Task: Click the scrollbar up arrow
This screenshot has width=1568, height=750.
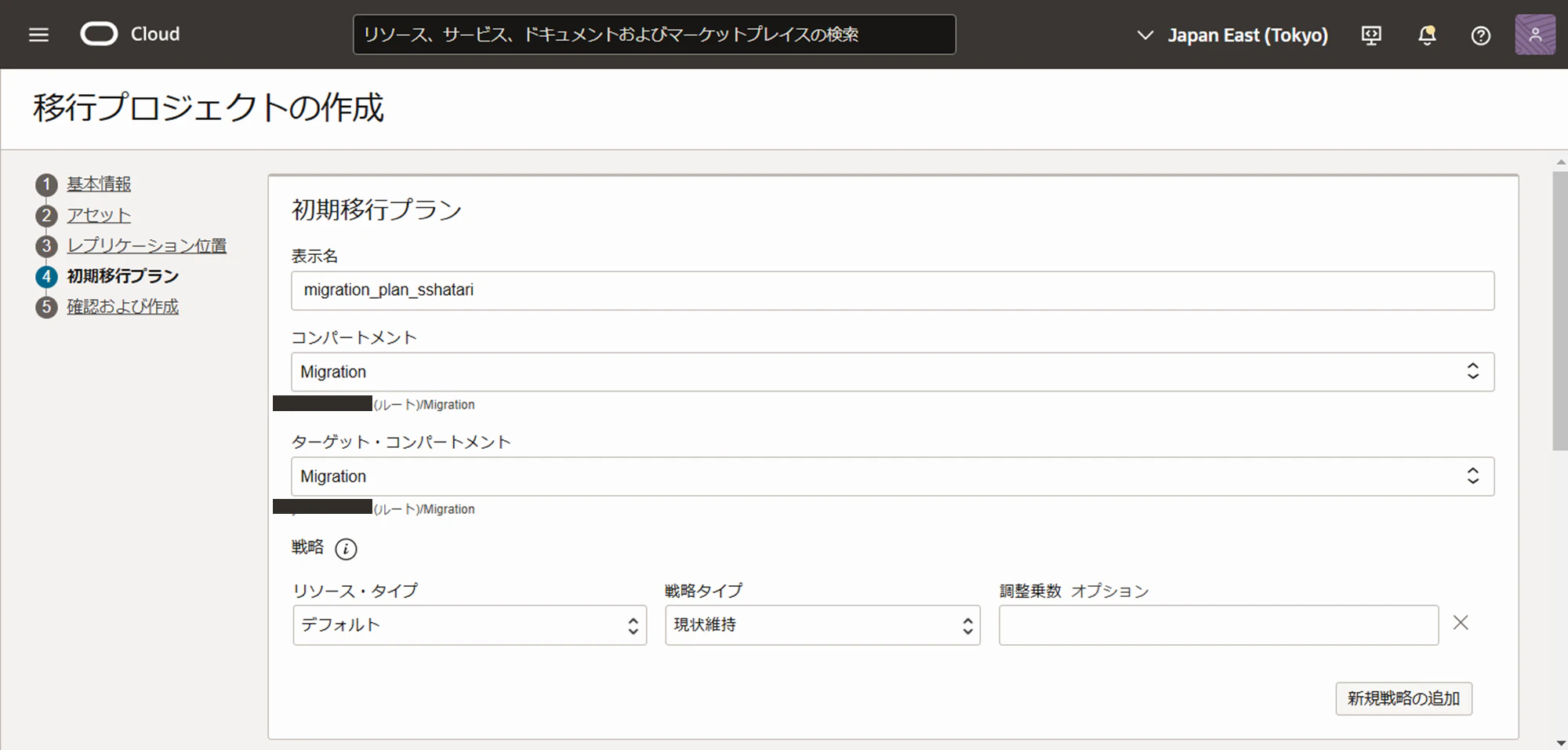Action: point(1559,162)
